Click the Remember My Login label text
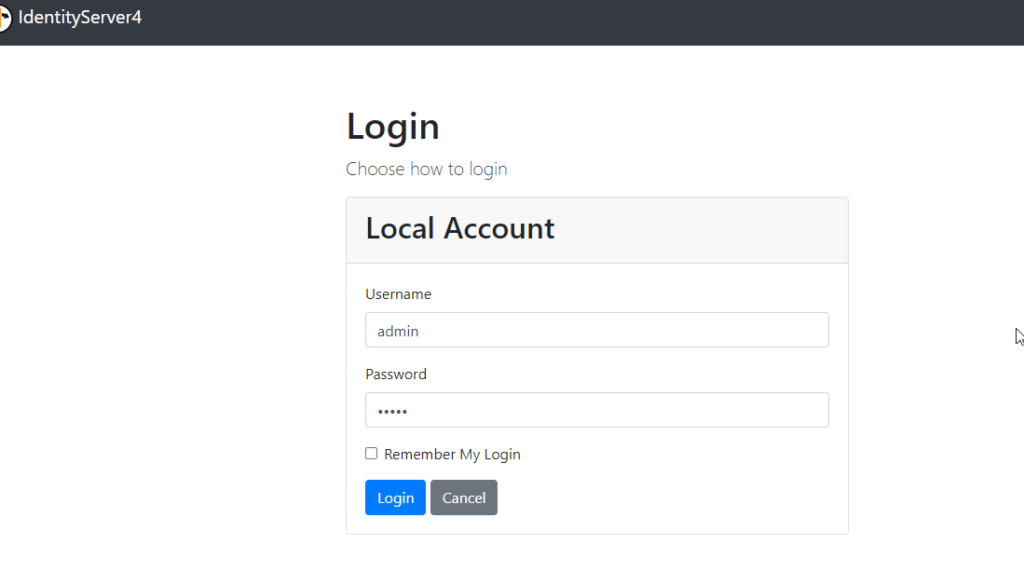This screenshot has height=586, width=1024. (452, 454)
